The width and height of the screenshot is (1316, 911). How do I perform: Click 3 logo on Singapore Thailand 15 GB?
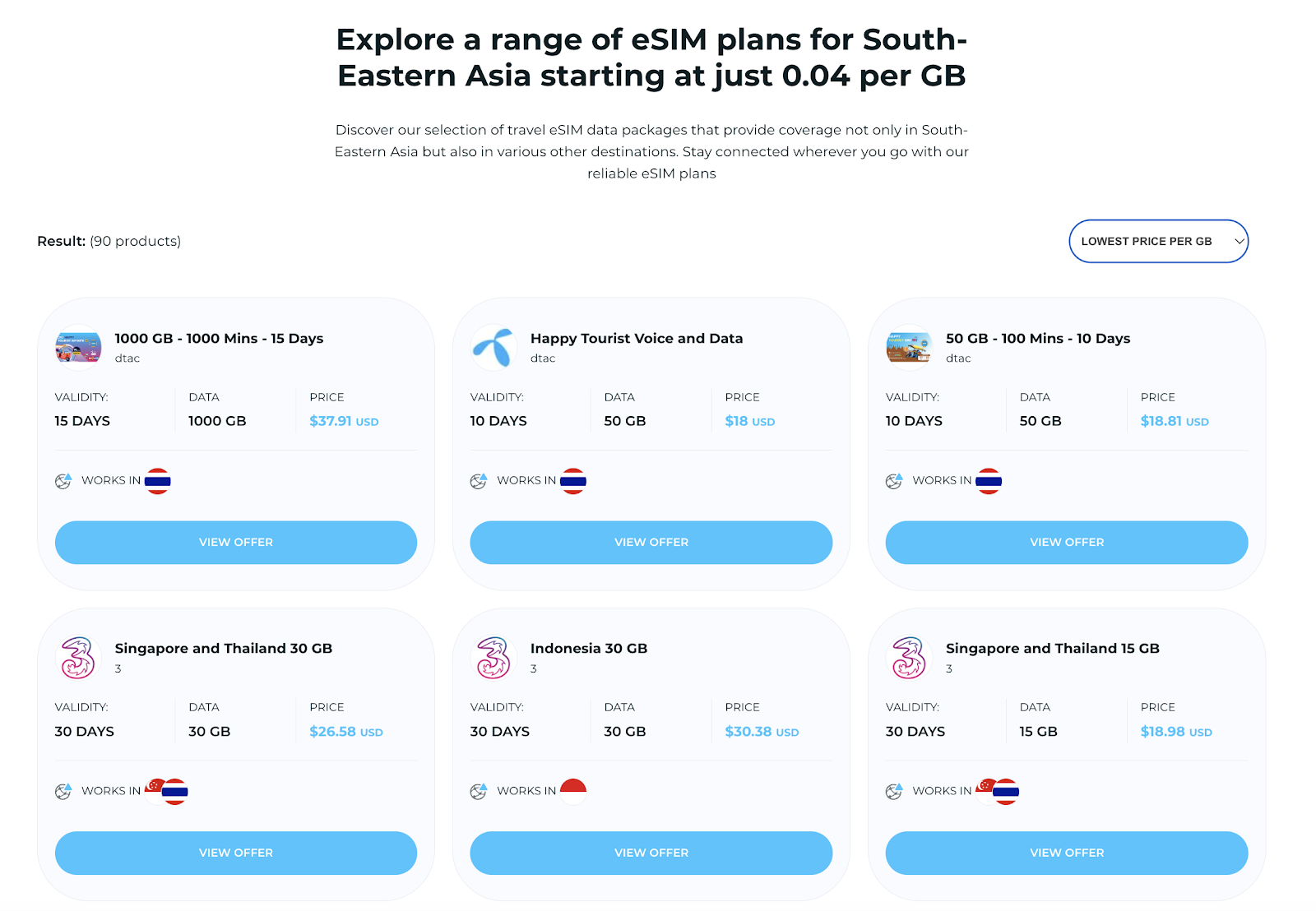909,658
